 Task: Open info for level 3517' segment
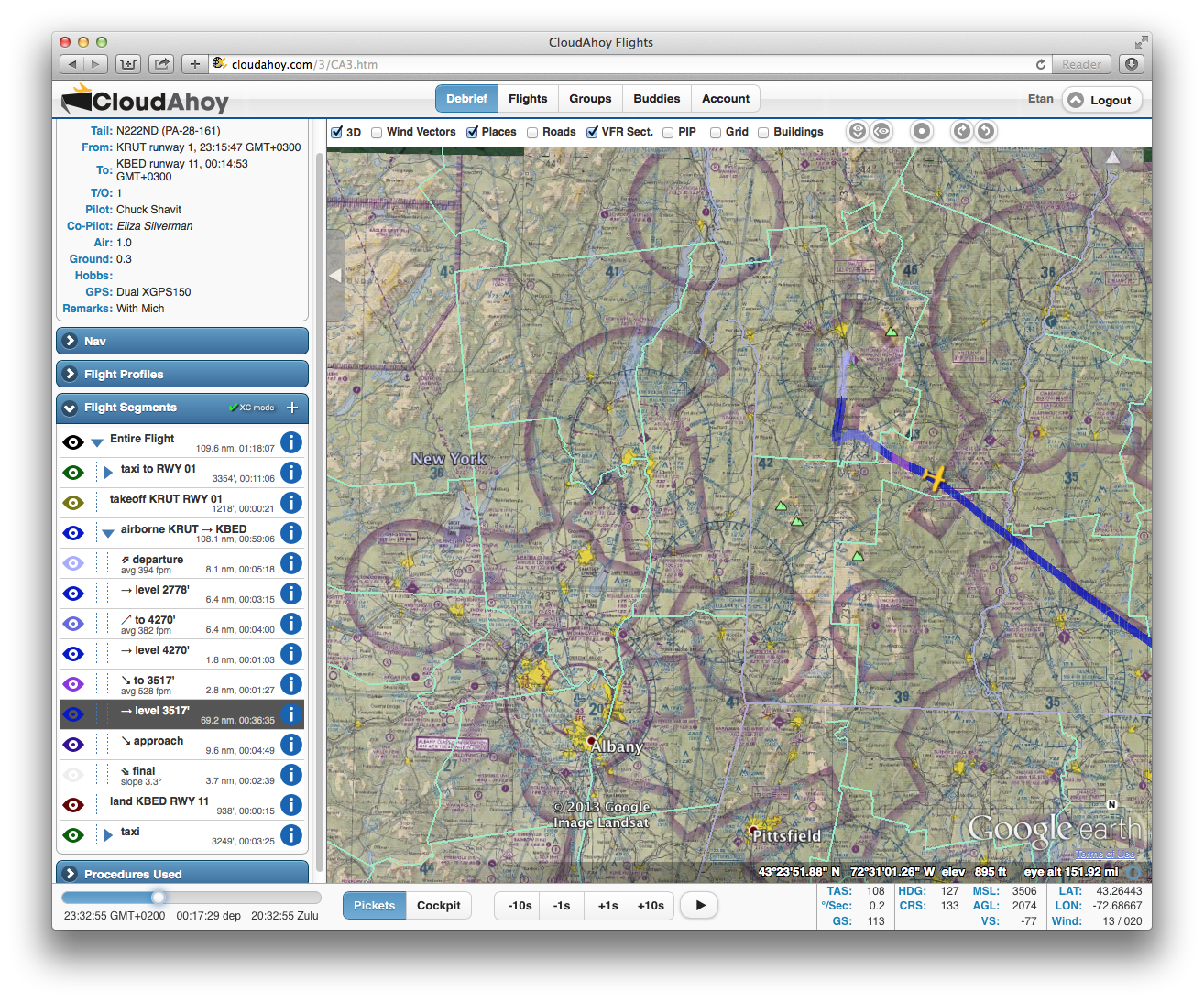pos(291,714)
